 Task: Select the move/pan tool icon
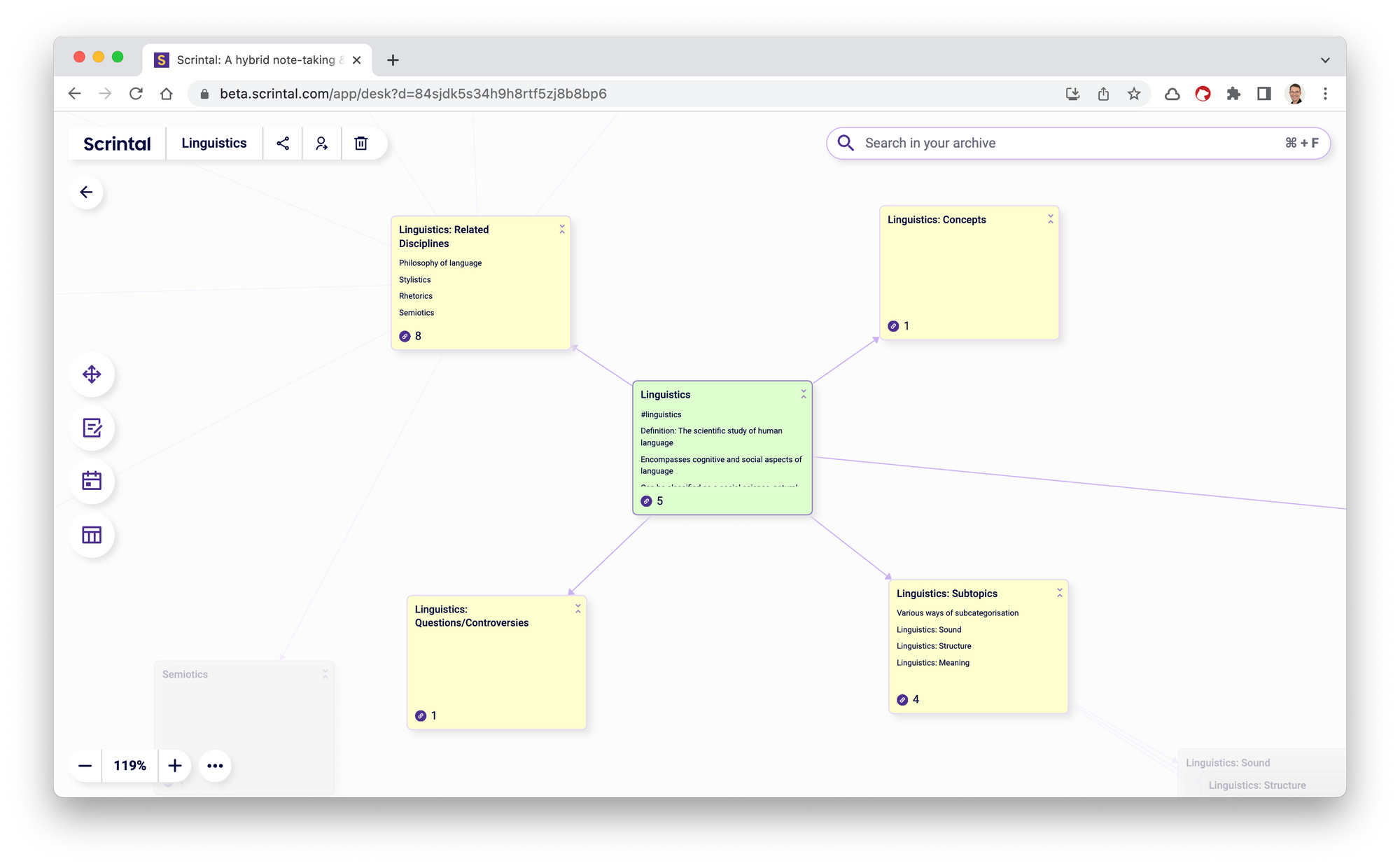[x=92, y=374]
